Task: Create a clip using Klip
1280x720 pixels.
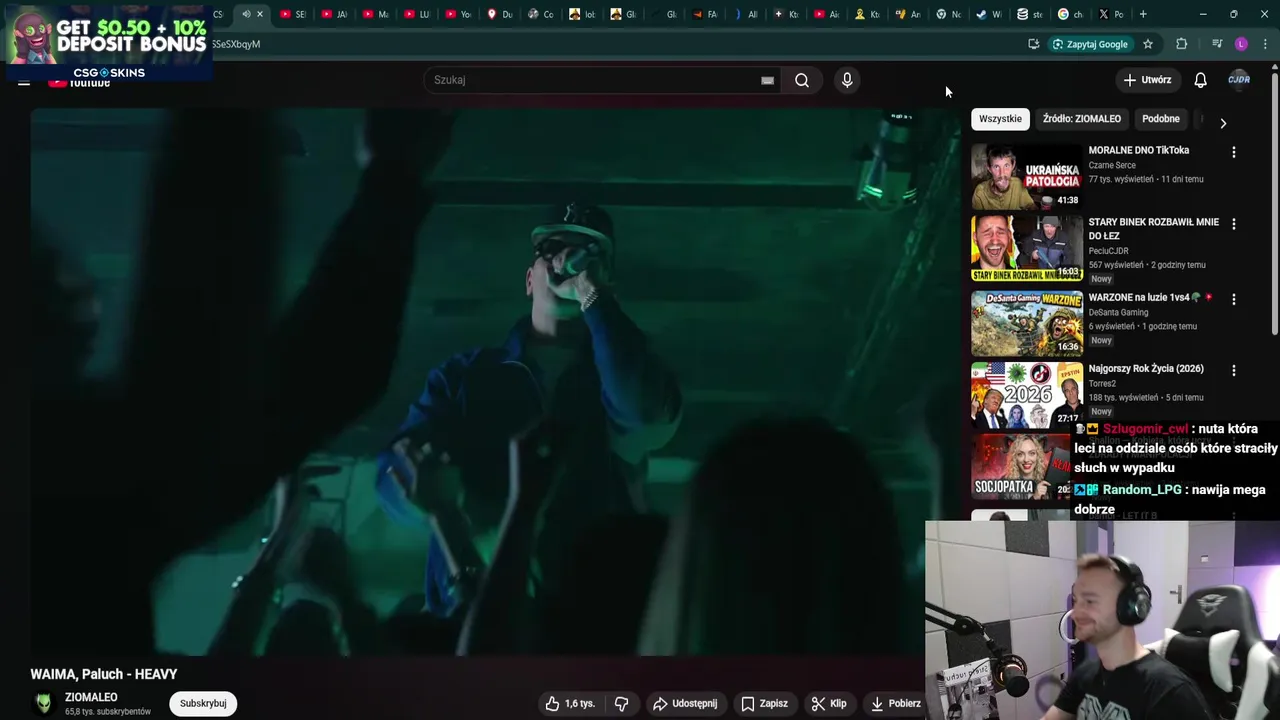Action: [x=829, y=703]
